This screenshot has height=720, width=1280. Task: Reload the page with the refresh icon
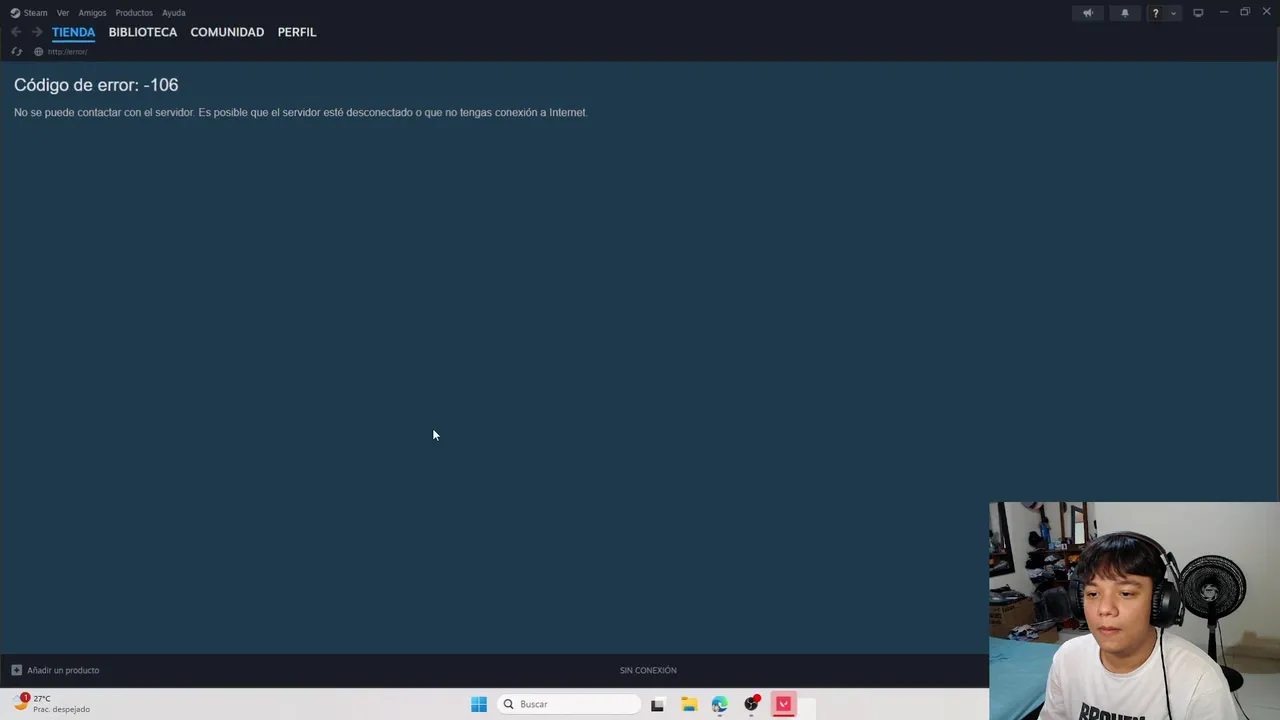16,51
